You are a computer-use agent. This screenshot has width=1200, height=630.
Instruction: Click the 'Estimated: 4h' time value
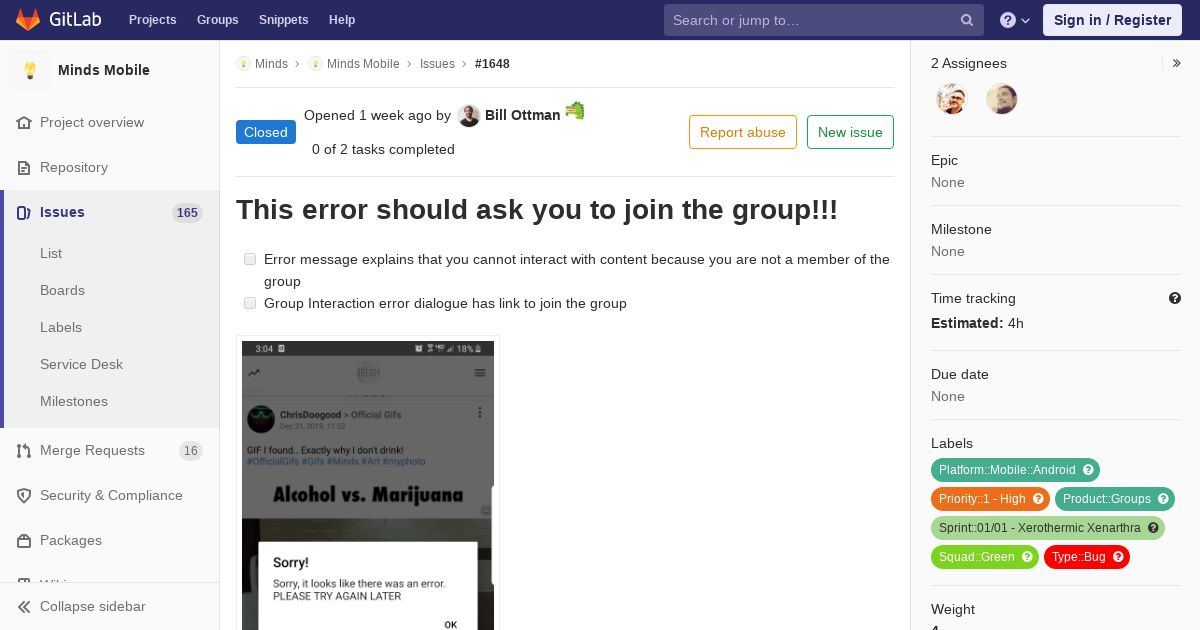(977, 323)
